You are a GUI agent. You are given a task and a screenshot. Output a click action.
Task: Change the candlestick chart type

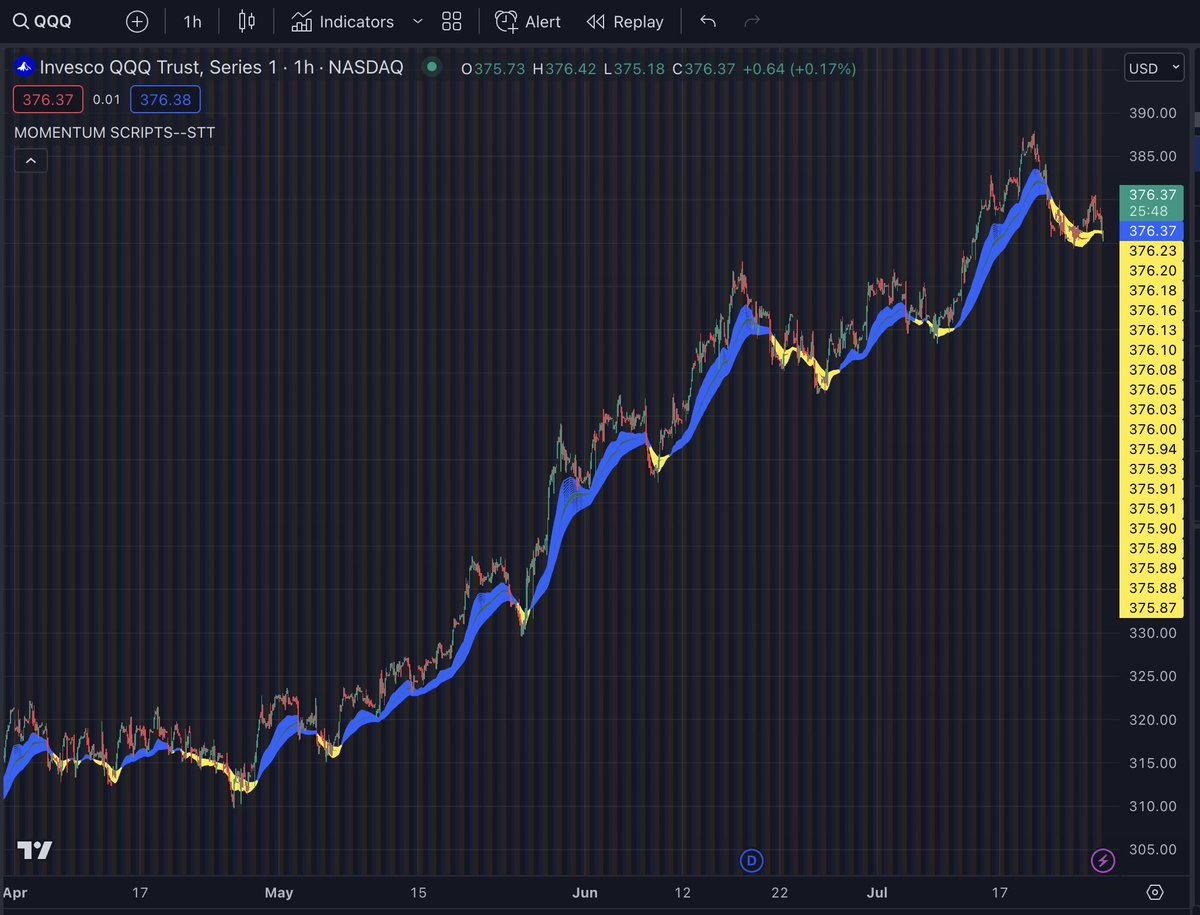pyautogui.click(x=247, y=21)
